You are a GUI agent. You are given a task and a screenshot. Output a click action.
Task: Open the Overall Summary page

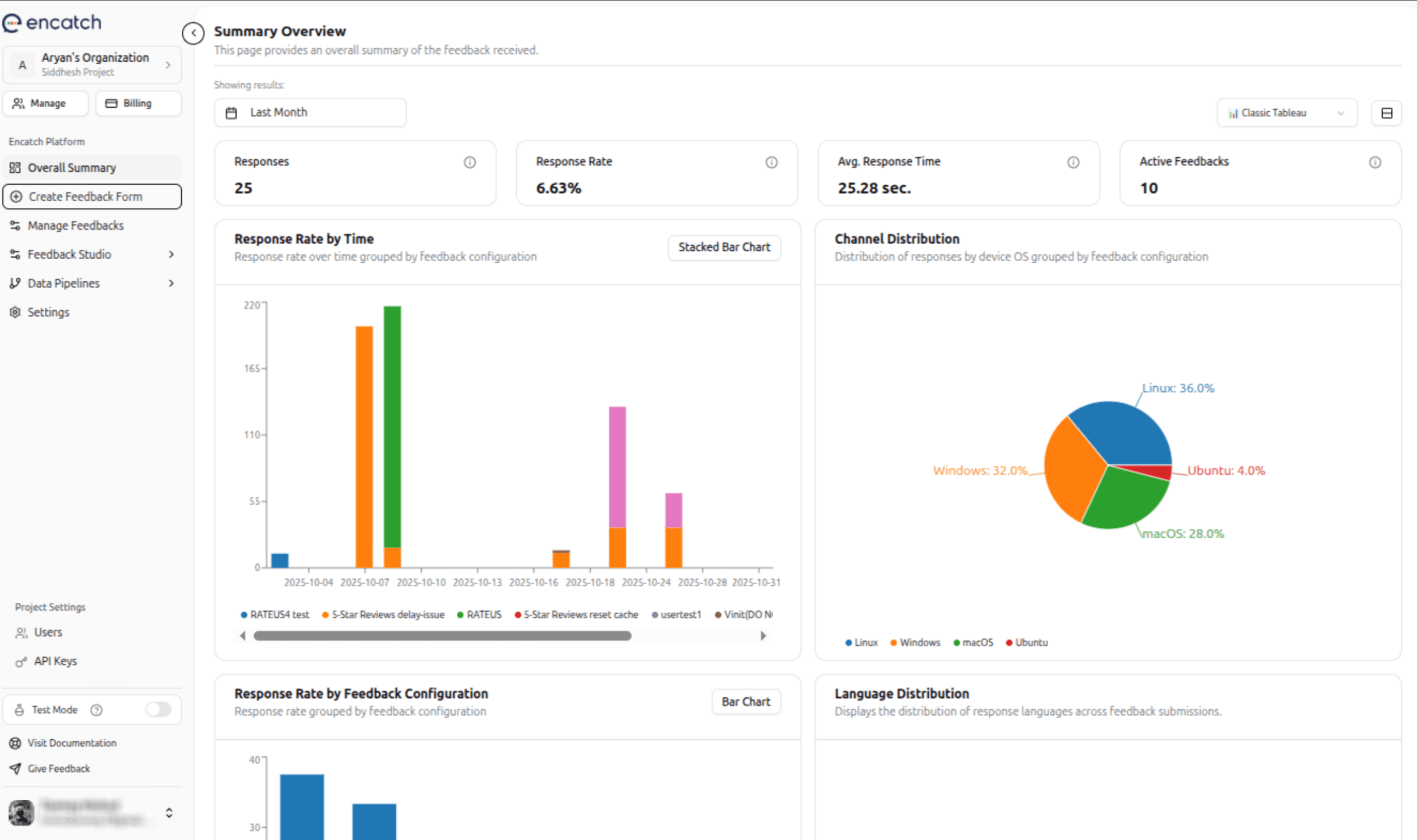click(71, 167)
